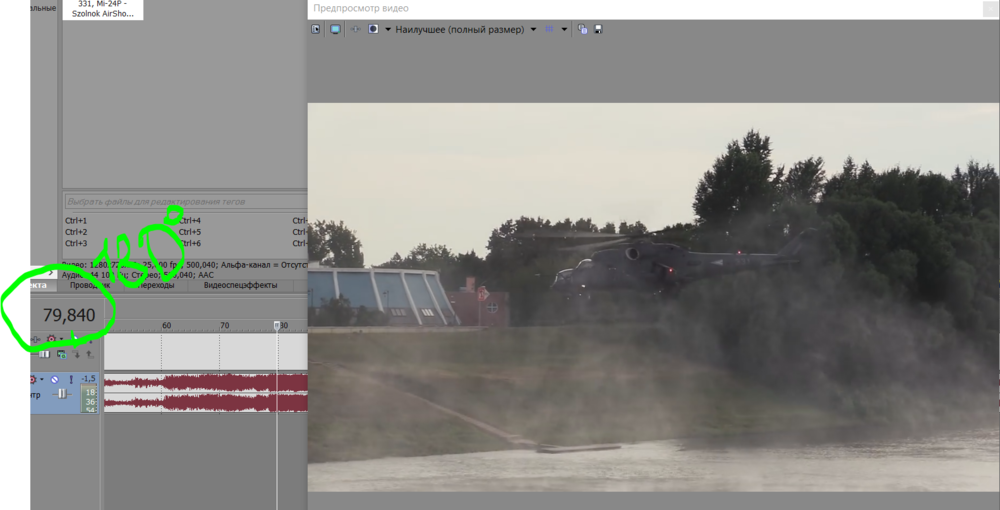Make video track a compositing child

pos(77,354)
